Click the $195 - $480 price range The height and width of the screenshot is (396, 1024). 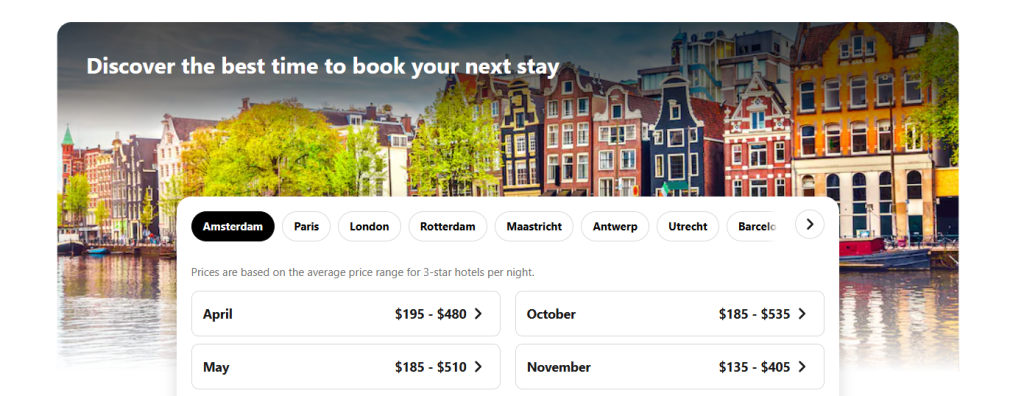click(430, 314)
